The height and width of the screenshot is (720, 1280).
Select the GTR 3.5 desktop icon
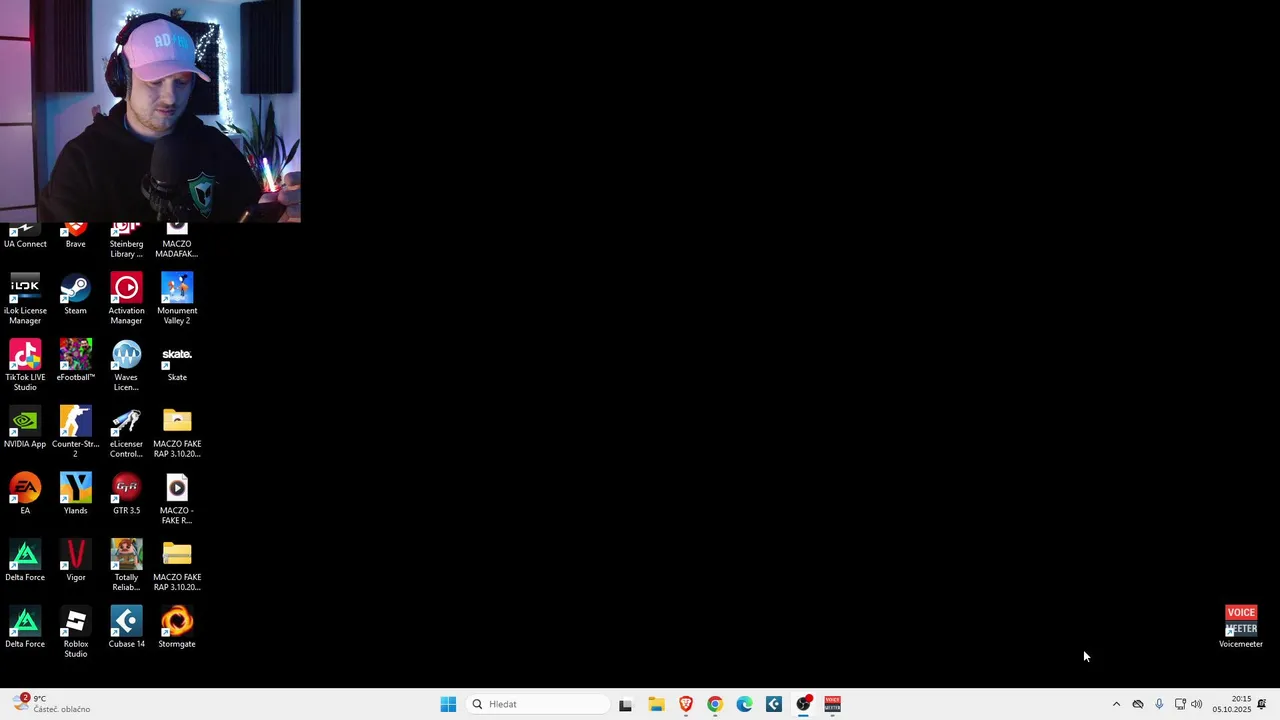(126, 494)
